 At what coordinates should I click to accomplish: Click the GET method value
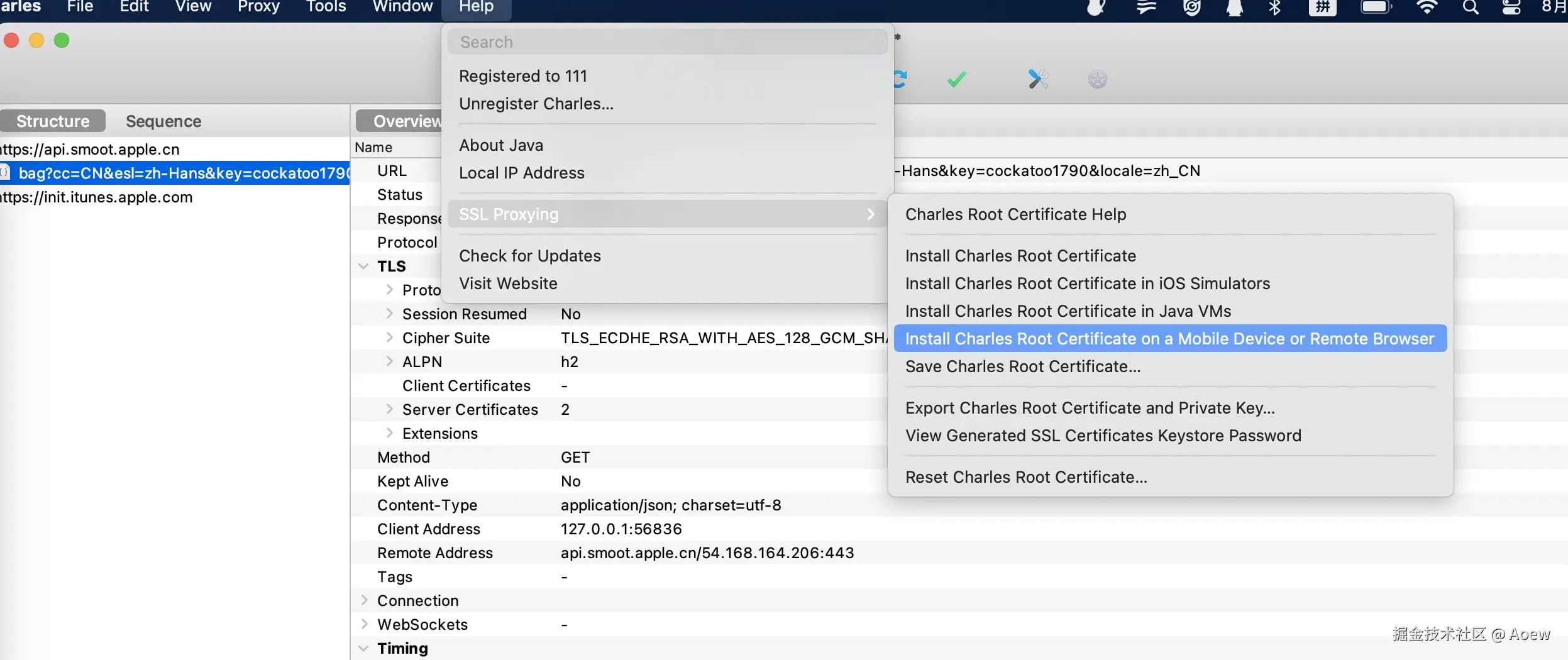coord(575,457)
